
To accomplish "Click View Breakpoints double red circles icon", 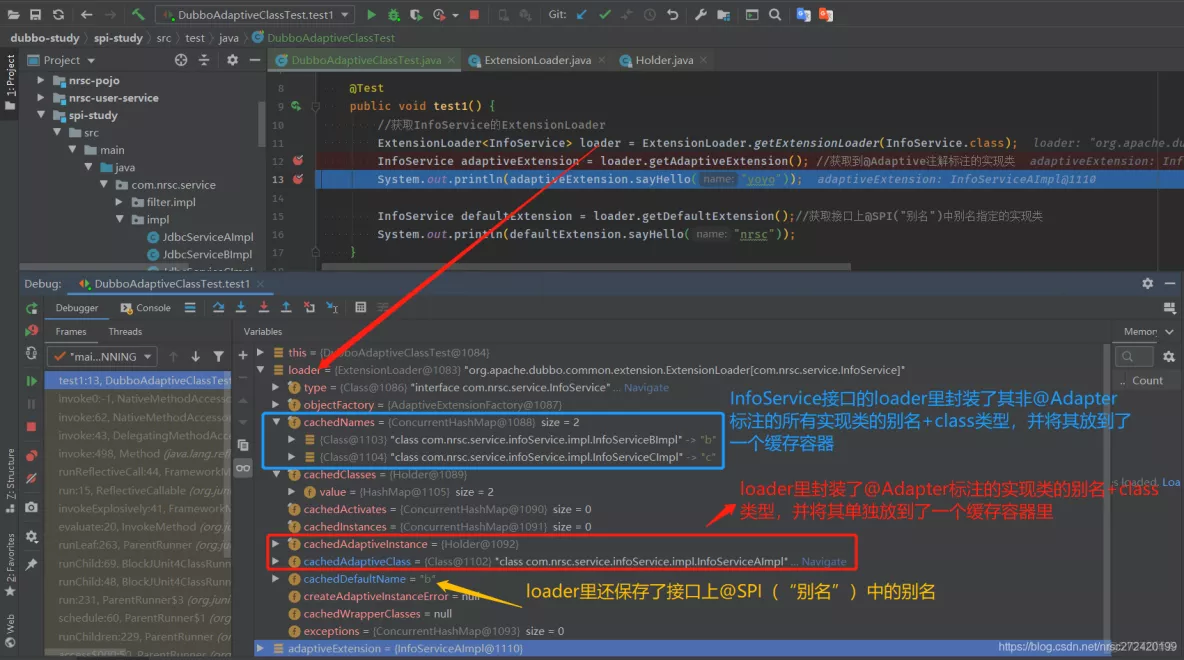I will point(31,455).
